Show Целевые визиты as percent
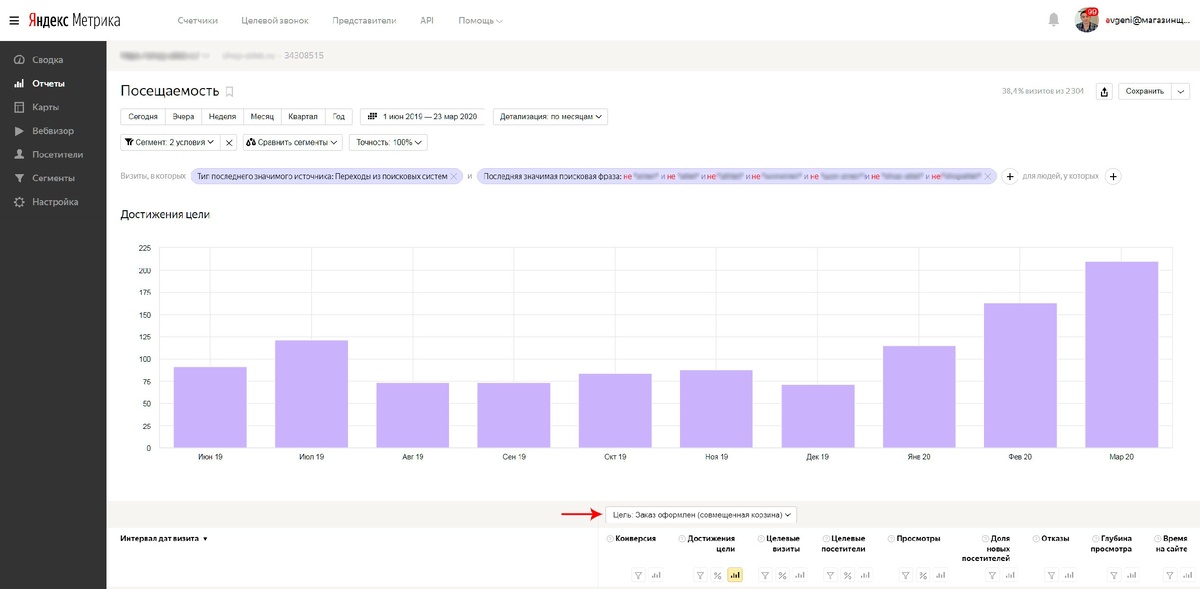The width and height of the screenshot is (1200, 589). (x=782, y=575)
